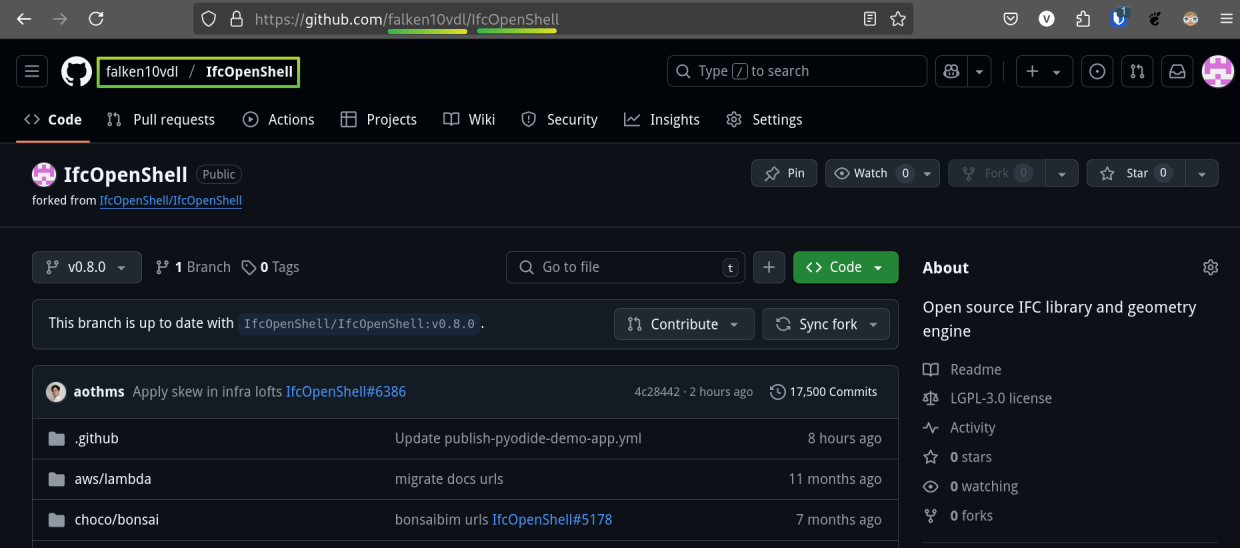The image size is (1240, 548).
Task: Open the Projects tab
Action: pos(378,119)
